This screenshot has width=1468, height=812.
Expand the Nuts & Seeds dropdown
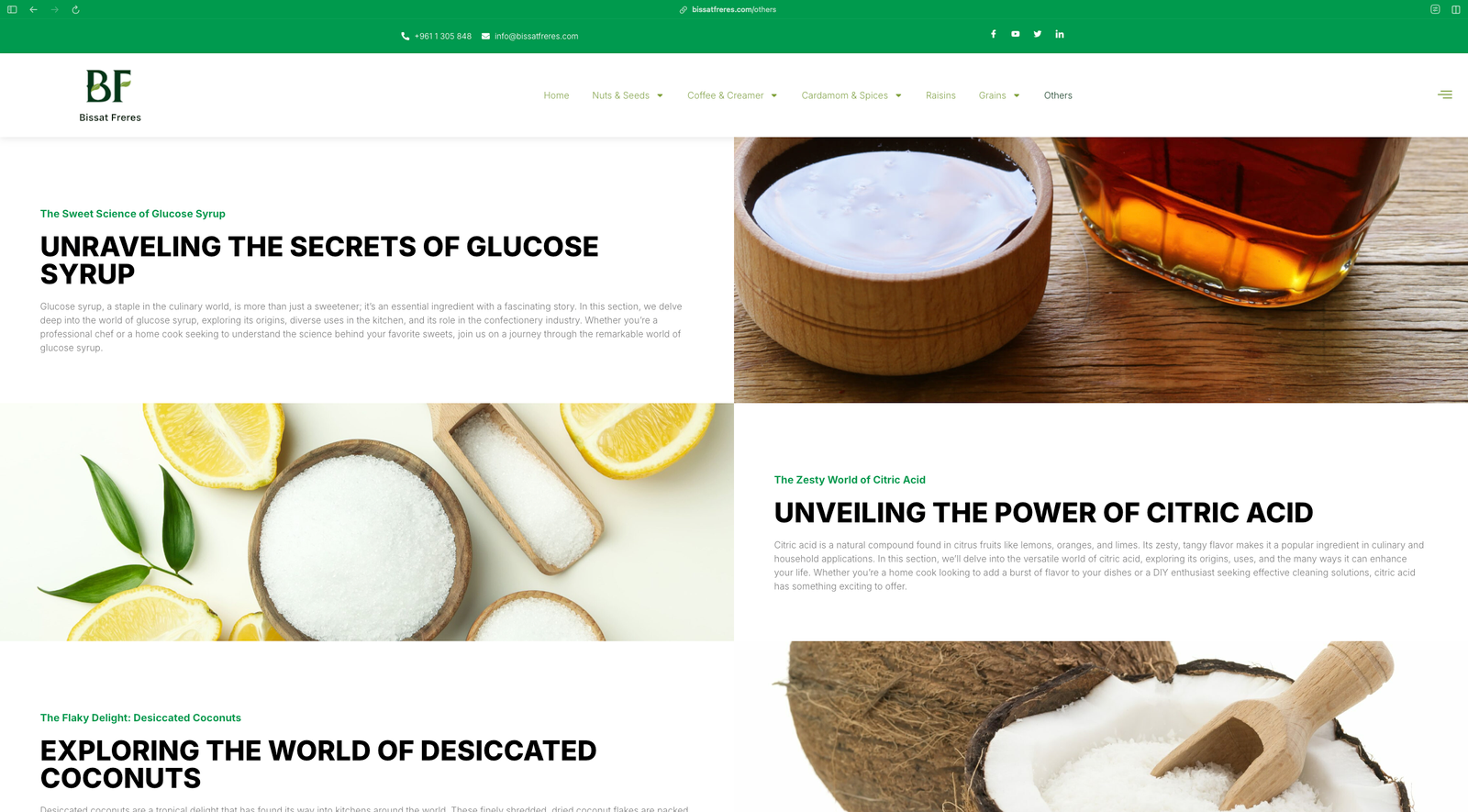(628, 95)
